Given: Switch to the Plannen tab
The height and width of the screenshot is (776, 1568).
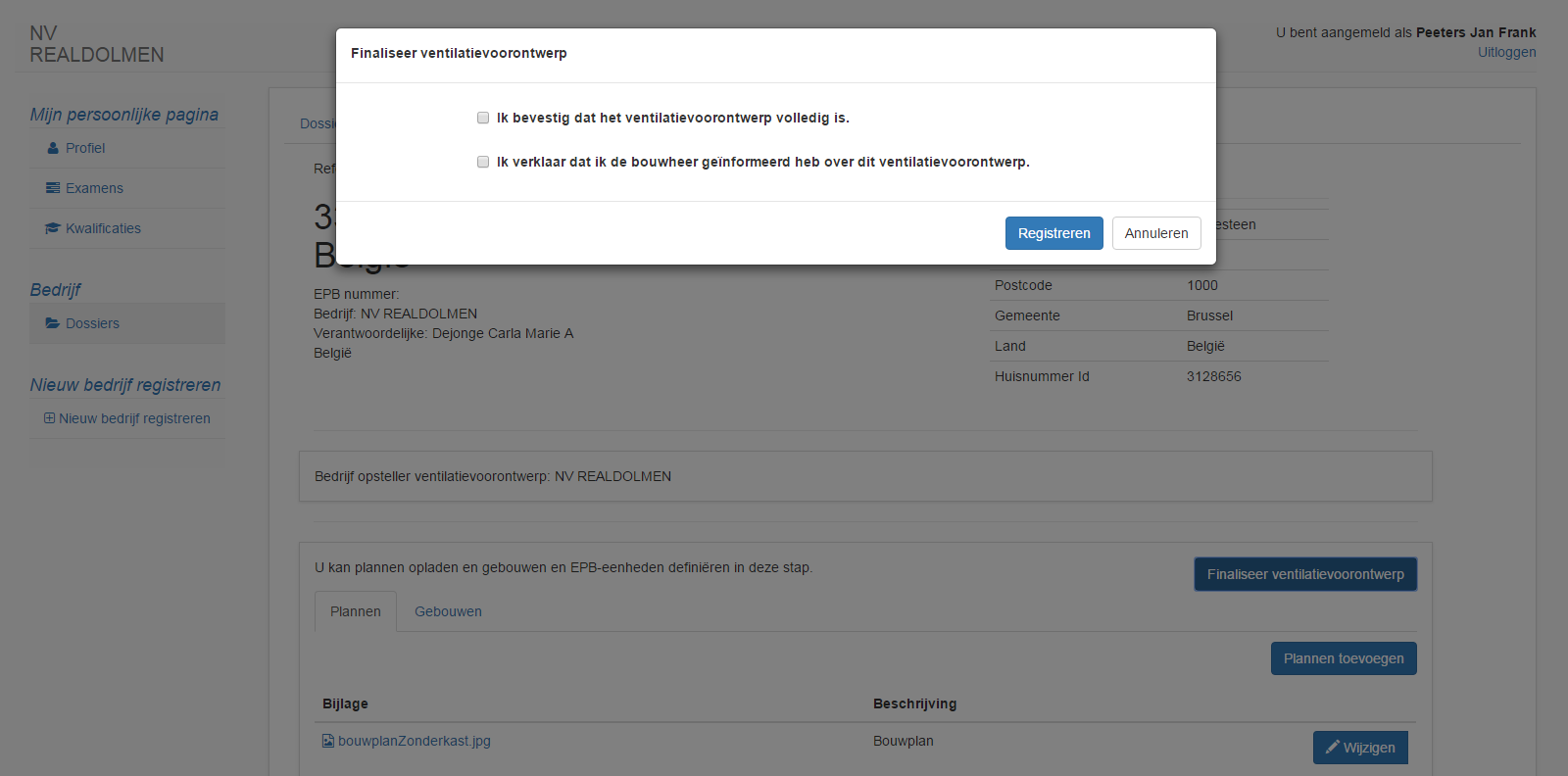Looking at the screenshot, I should coord(356,611).
